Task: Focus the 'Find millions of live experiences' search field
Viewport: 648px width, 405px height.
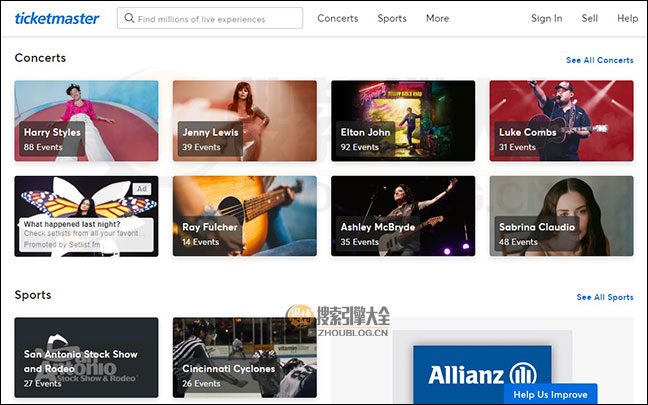Action: pyautogui.click(x=210, y=18)
